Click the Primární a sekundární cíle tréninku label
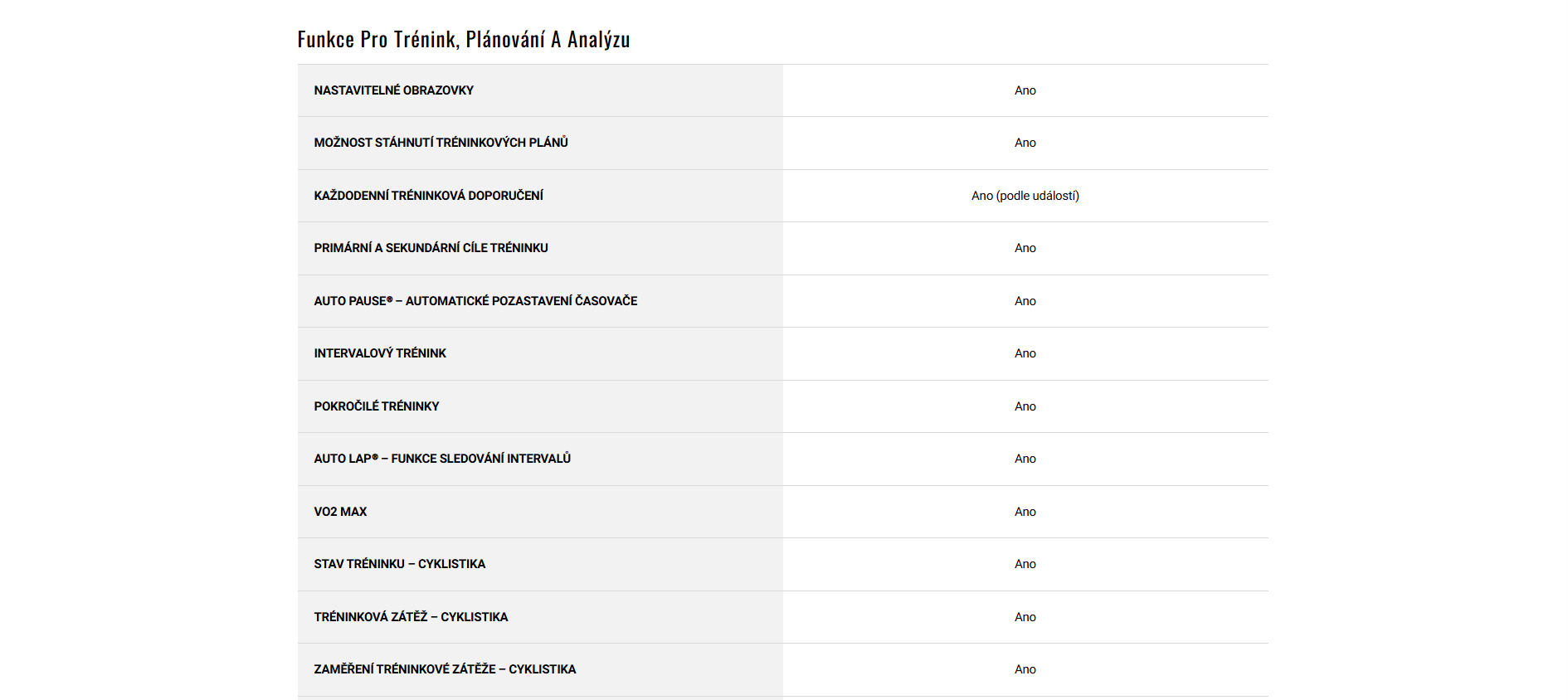 click(x=431, y=248)
